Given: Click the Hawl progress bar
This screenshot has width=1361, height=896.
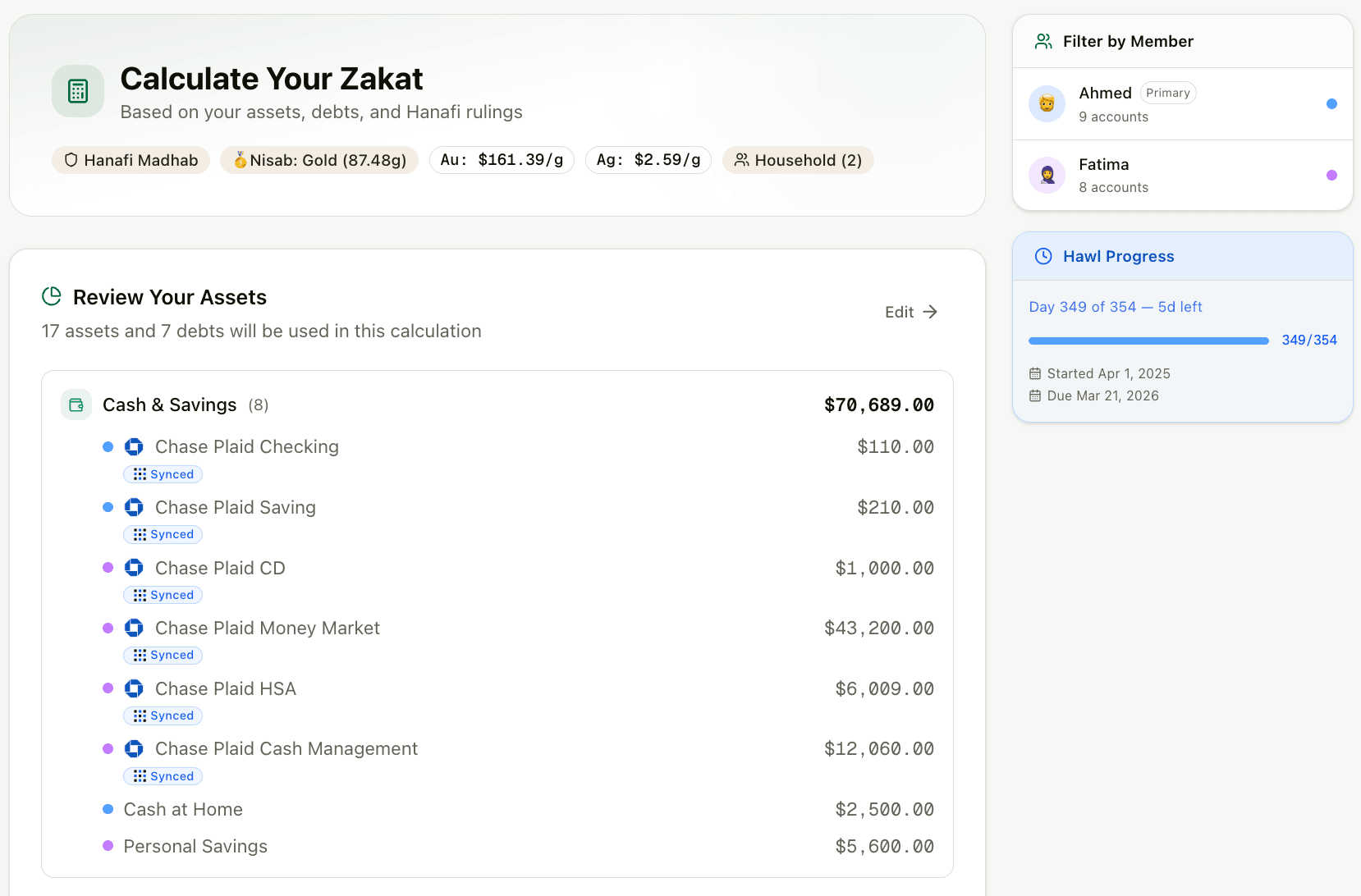Looking at the screenshot, I should tap(1148, 341).
